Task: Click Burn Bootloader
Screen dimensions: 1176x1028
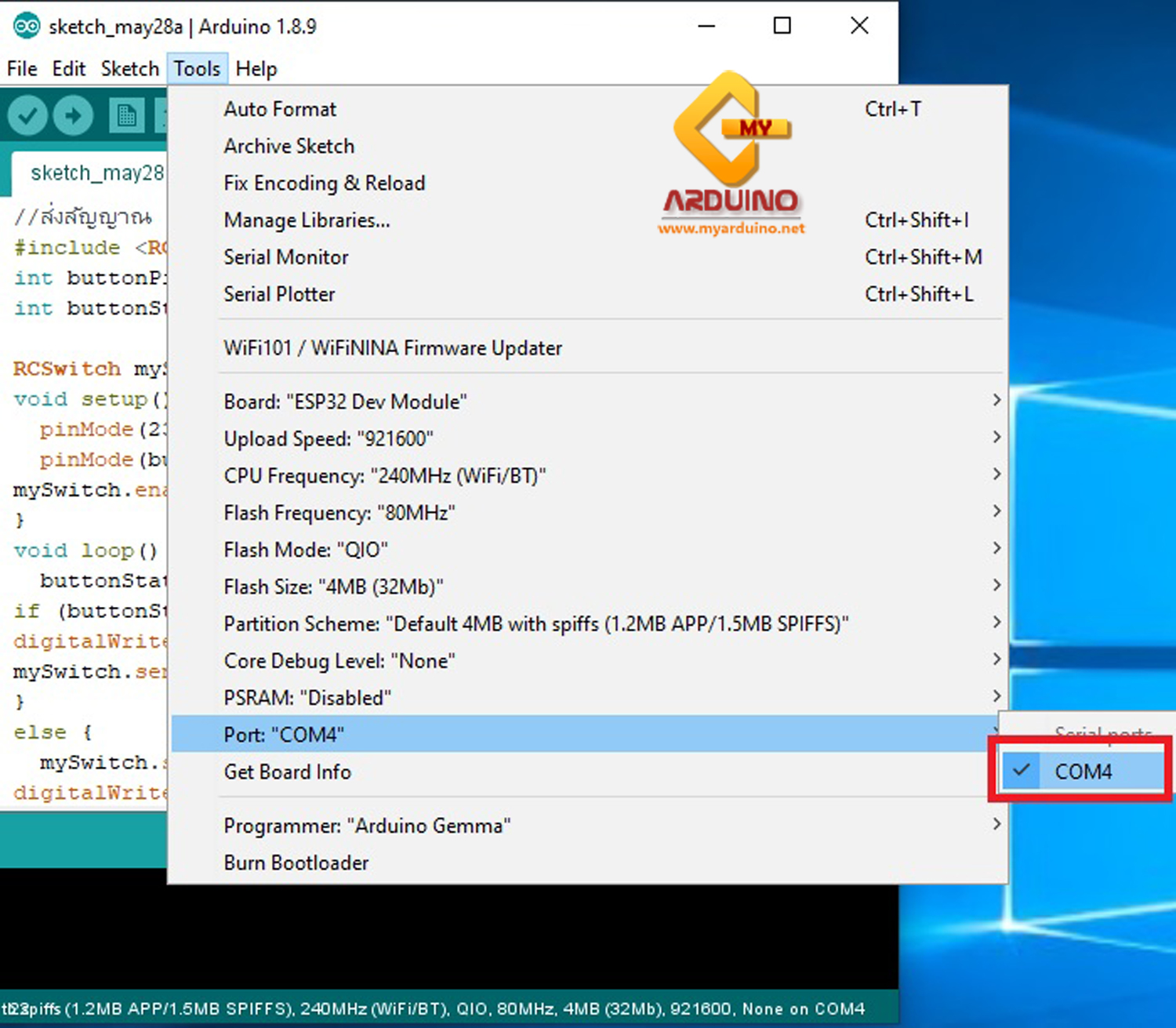Action: pyautogui.click(x=296, y=863)
